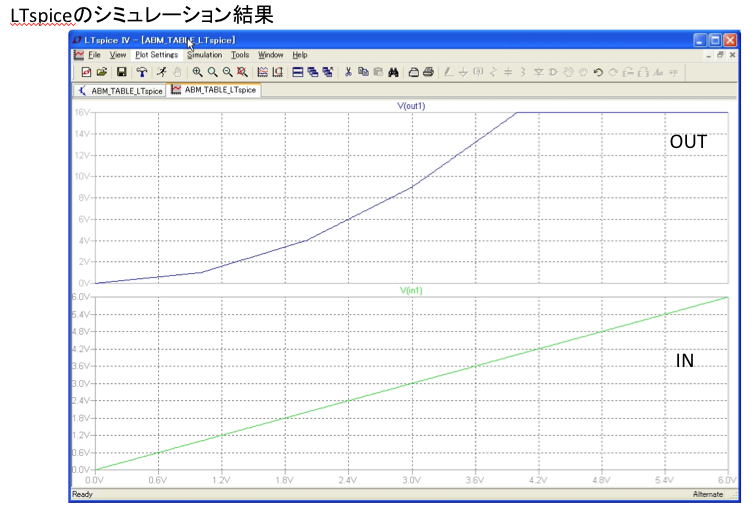Select the Pan magnifier tool
The width and height of the screenshot is (756, 509).
pos(212,72)
